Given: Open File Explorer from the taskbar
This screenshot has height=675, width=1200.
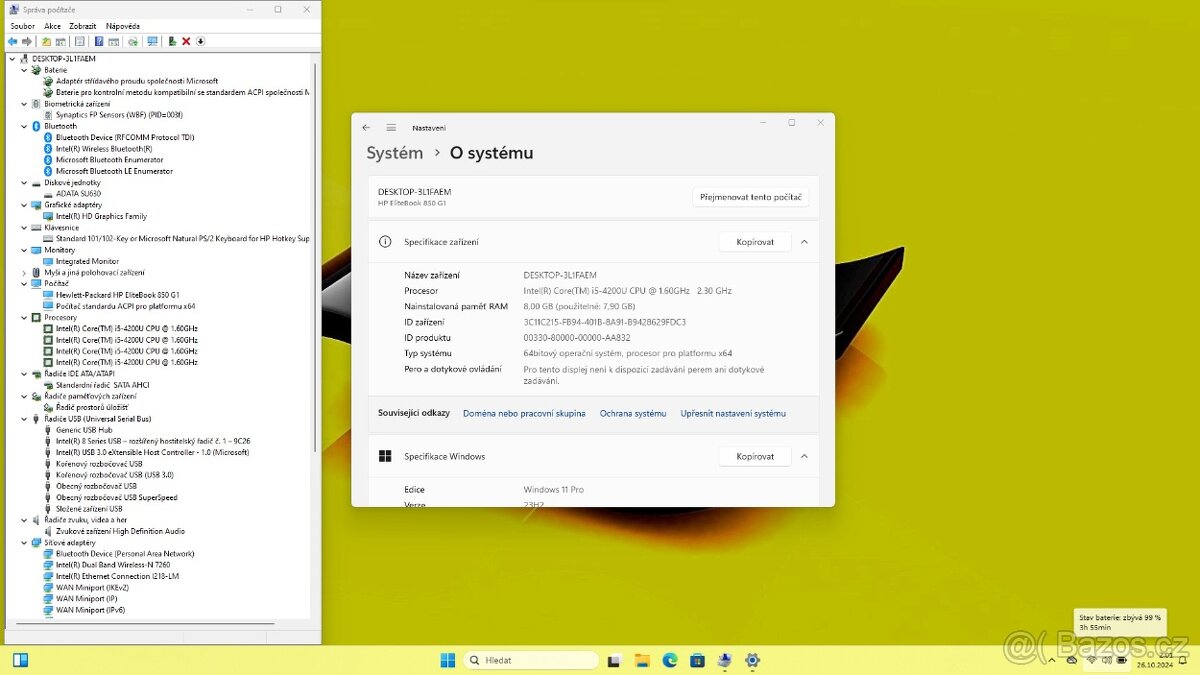Looking at the screenshot, I should 642,660.
